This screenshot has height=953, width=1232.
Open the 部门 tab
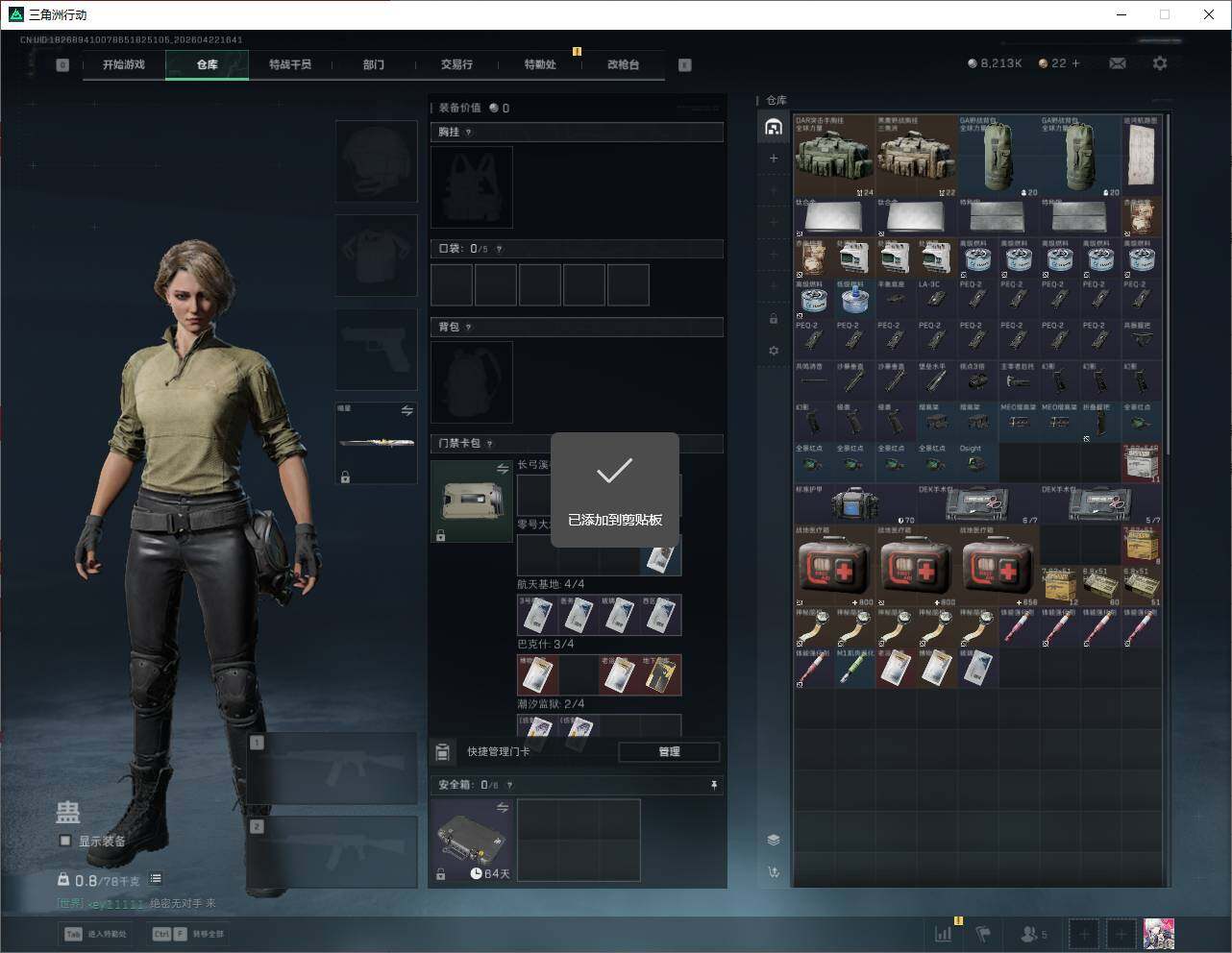(x=374, y=64)
